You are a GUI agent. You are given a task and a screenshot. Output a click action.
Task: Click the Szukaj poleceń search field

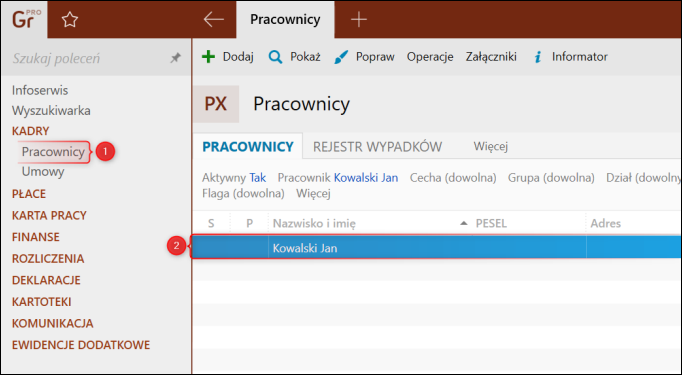pos(87,58)
